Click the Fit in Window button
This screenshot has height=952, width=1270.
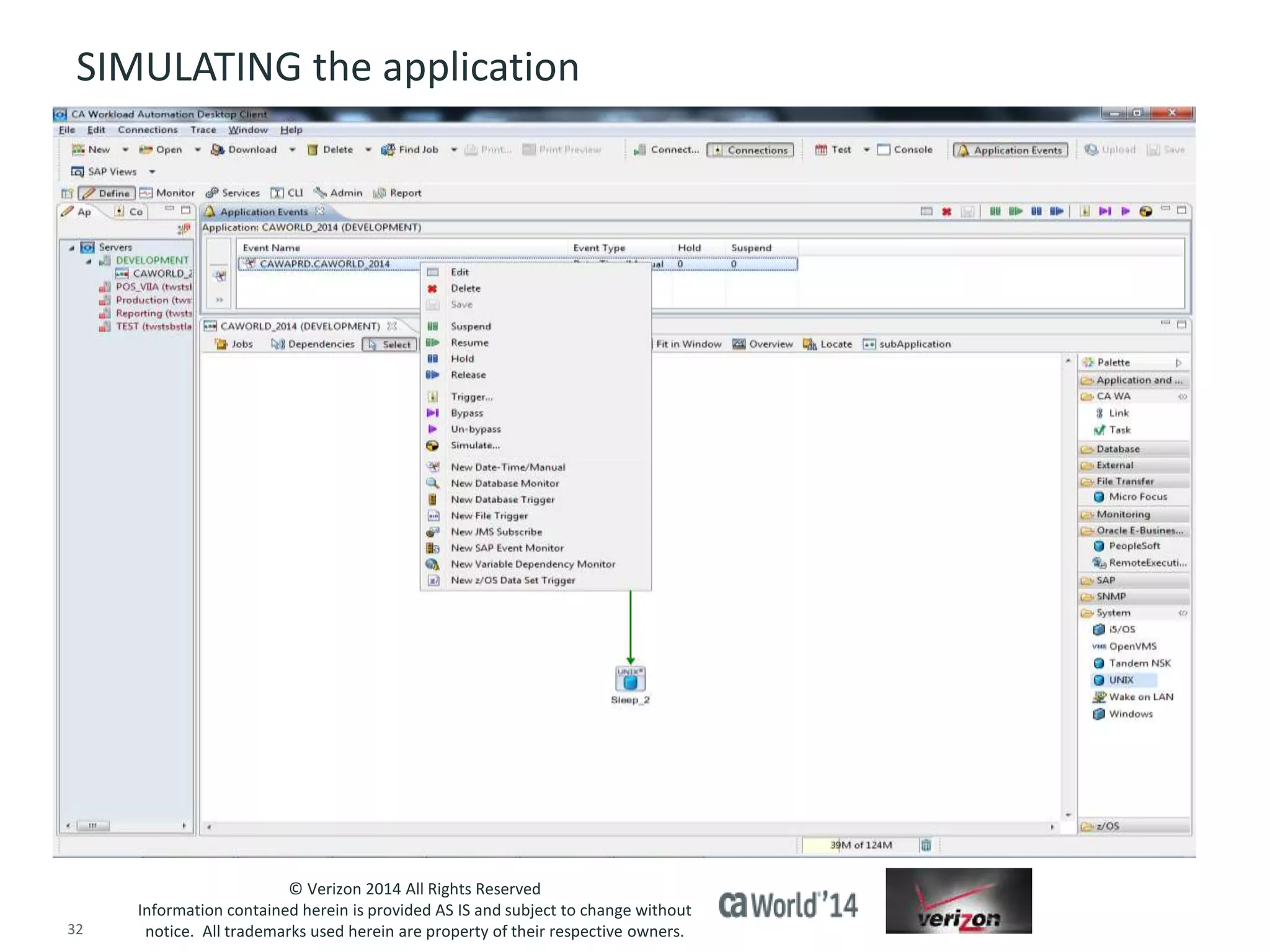(688, 344)
